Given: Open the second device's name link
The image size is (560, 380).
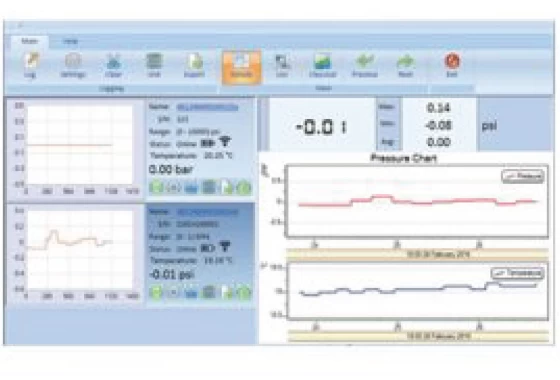Looking at the screenshot, I should point(208,212).
